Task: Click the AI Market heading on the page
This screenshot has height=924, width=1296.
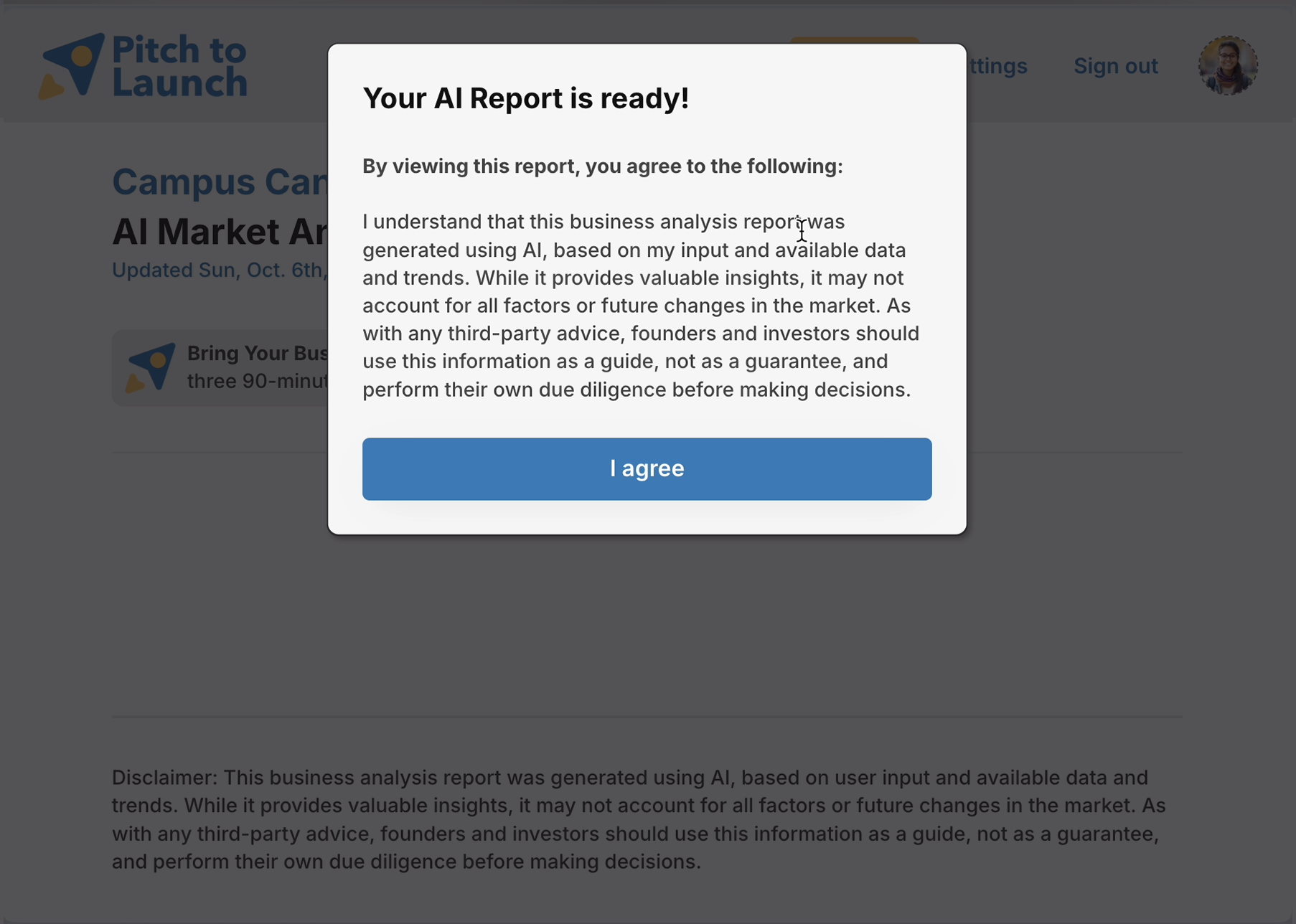Action: pos(219,232)
